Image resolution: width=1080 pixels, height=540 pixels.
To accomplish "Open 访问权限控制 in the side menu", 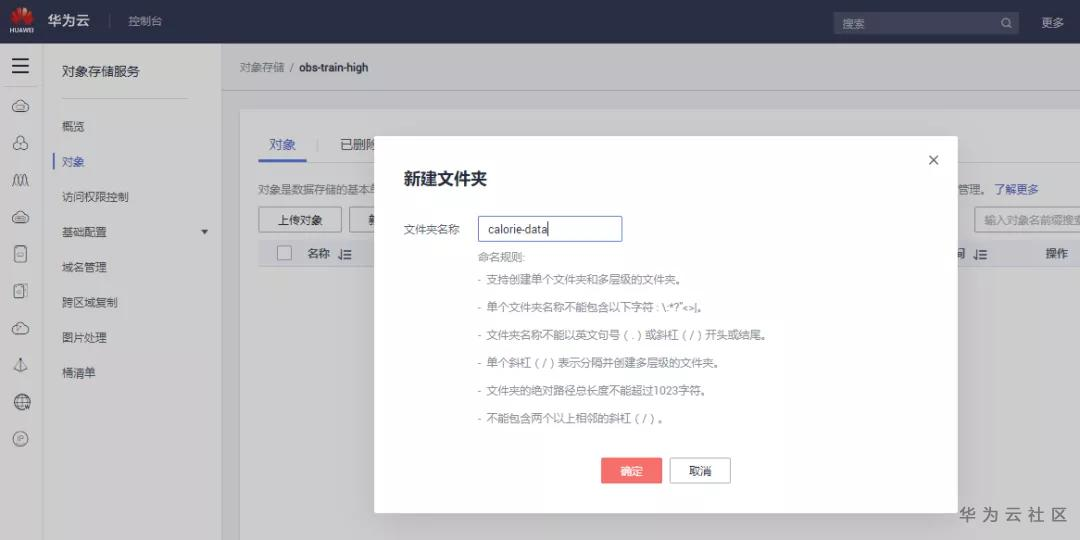I will click(95, 197).
